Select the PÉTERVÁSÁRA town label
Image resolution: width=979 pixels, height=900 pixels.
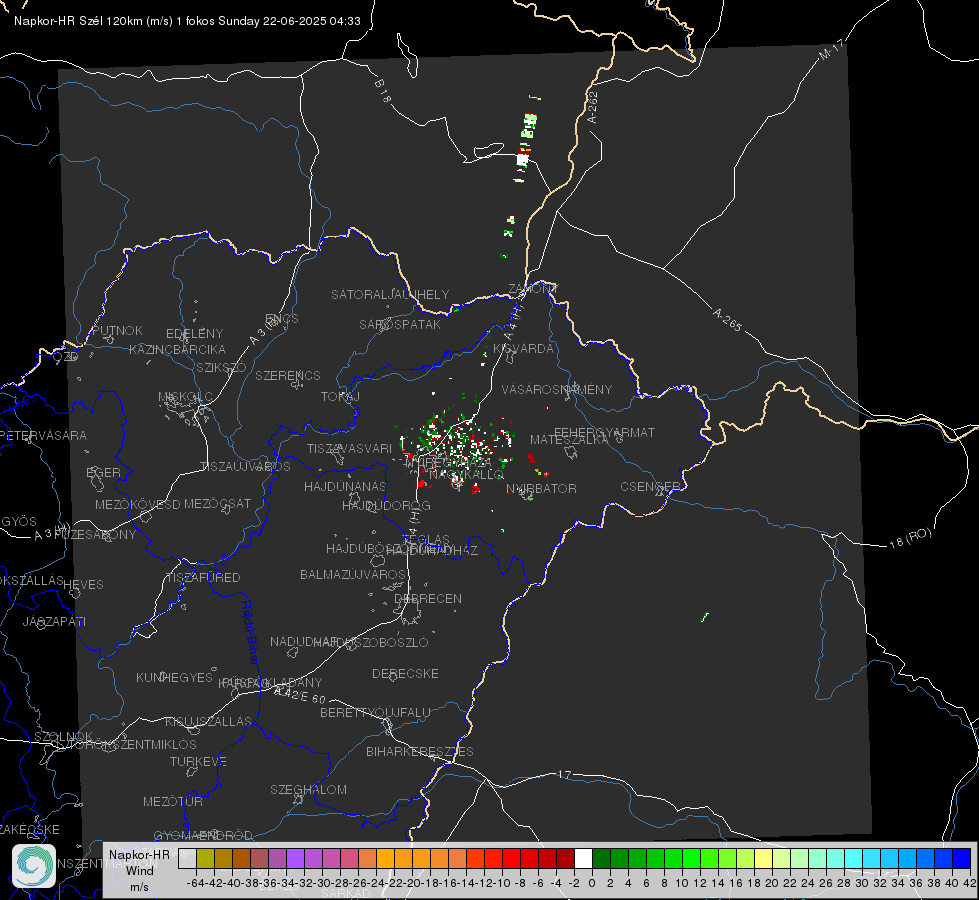44,435
